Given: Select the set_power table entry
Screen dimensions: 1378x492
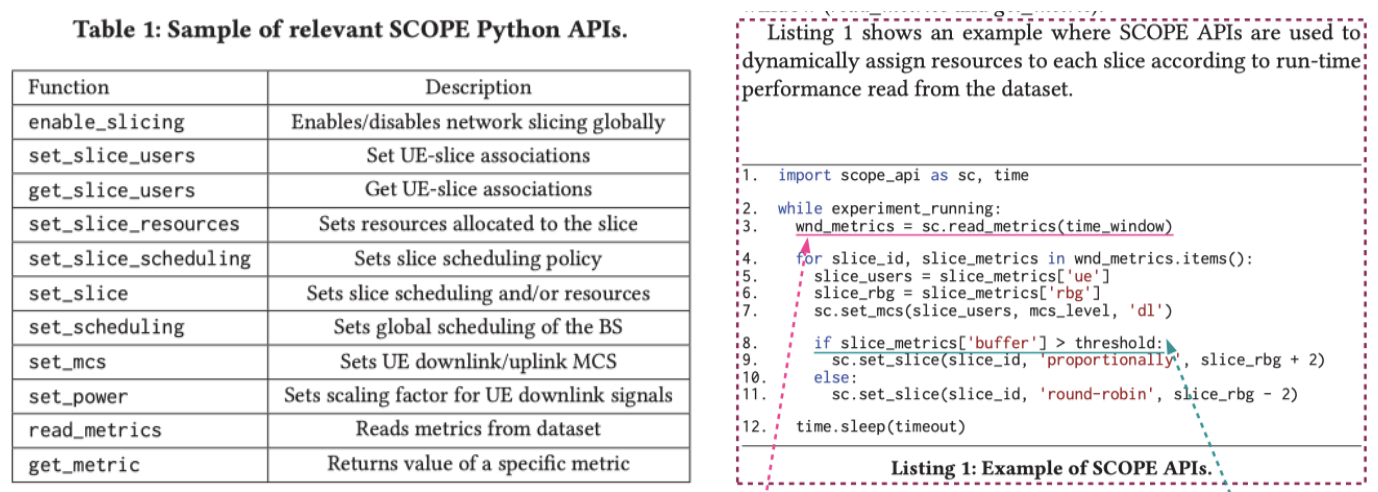Looking at the screenshot, I should tap(78, 395).
